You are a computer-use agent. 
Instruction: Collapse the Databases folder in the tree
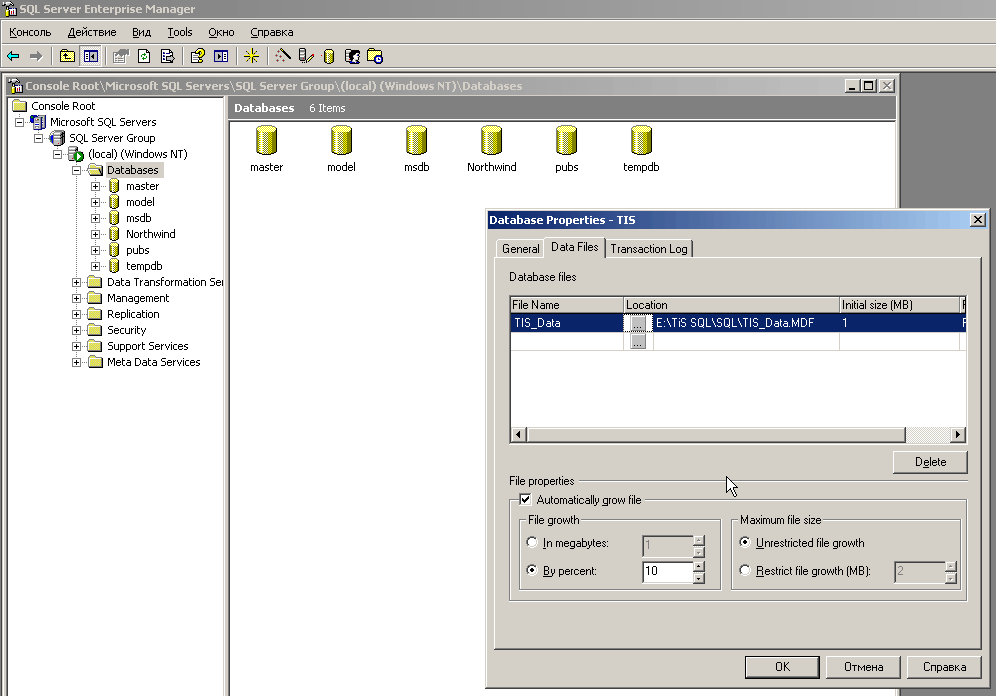click(77, 170)
